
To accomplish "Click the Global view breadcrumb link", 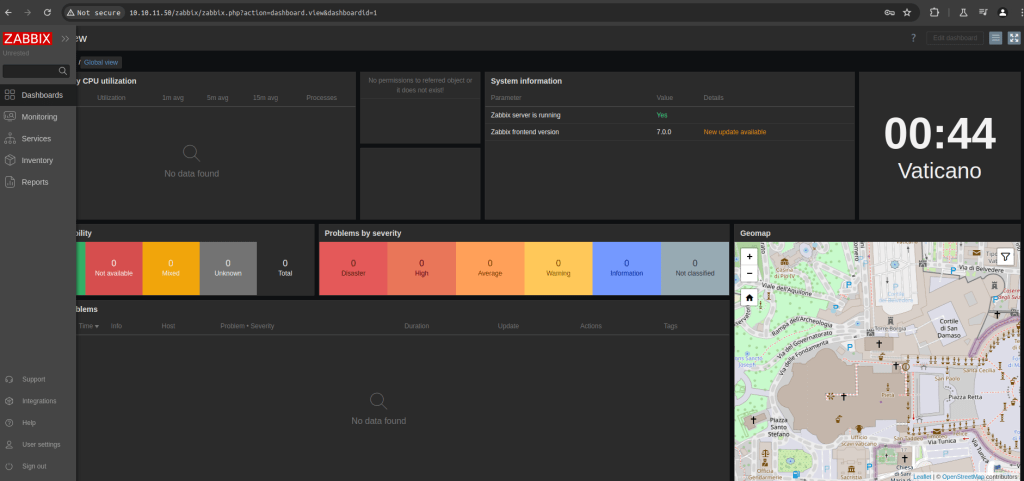I will click(102, 62).
